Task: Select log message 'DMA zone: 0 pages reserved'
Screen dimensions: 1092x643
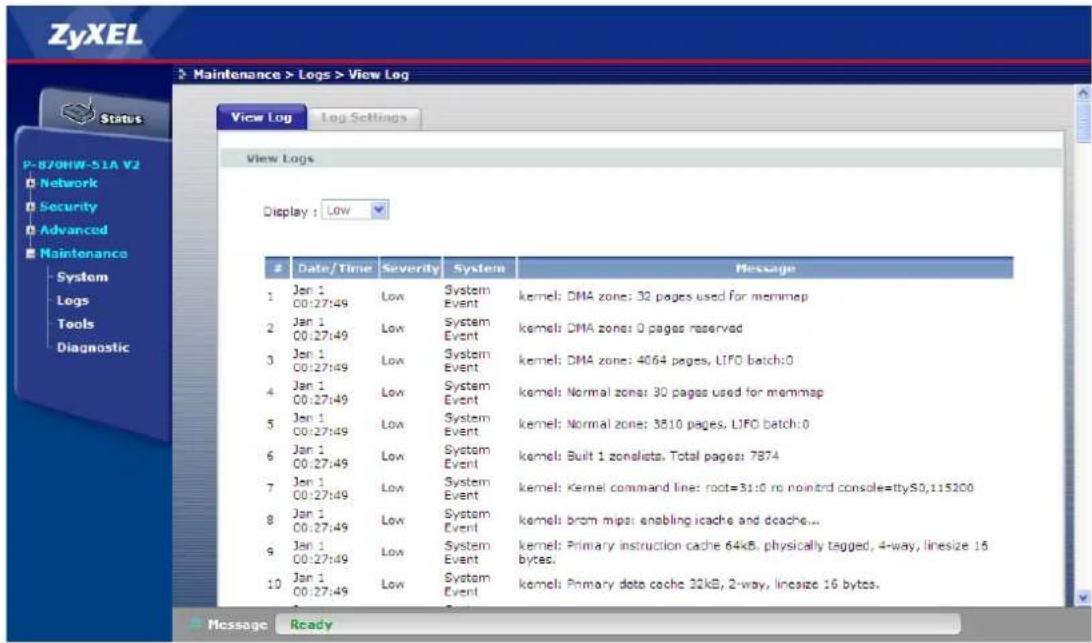Action: pos(631,328)
